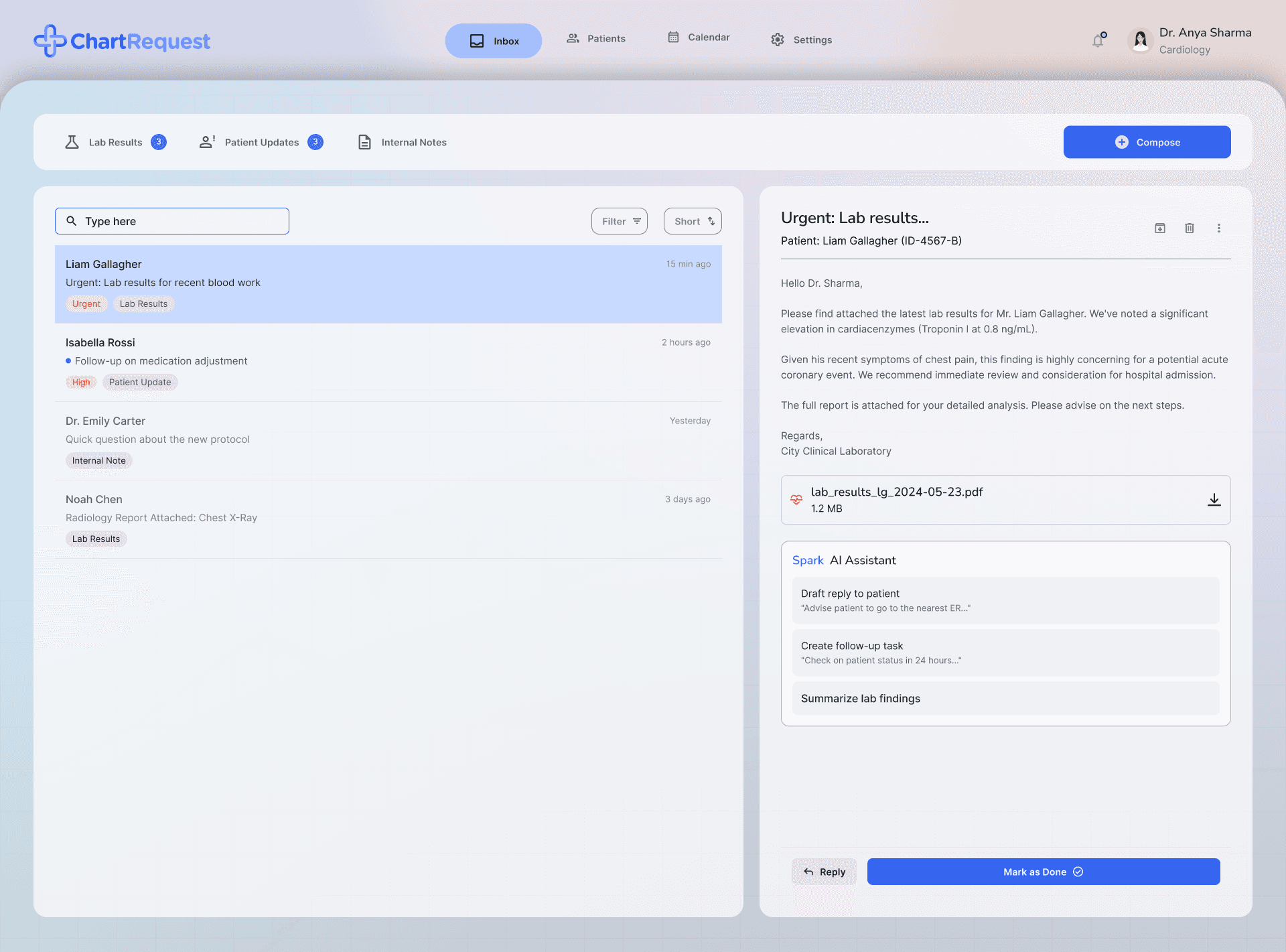Open the Filter dropdown
The image size is (1286, 952).
[620, 221]
